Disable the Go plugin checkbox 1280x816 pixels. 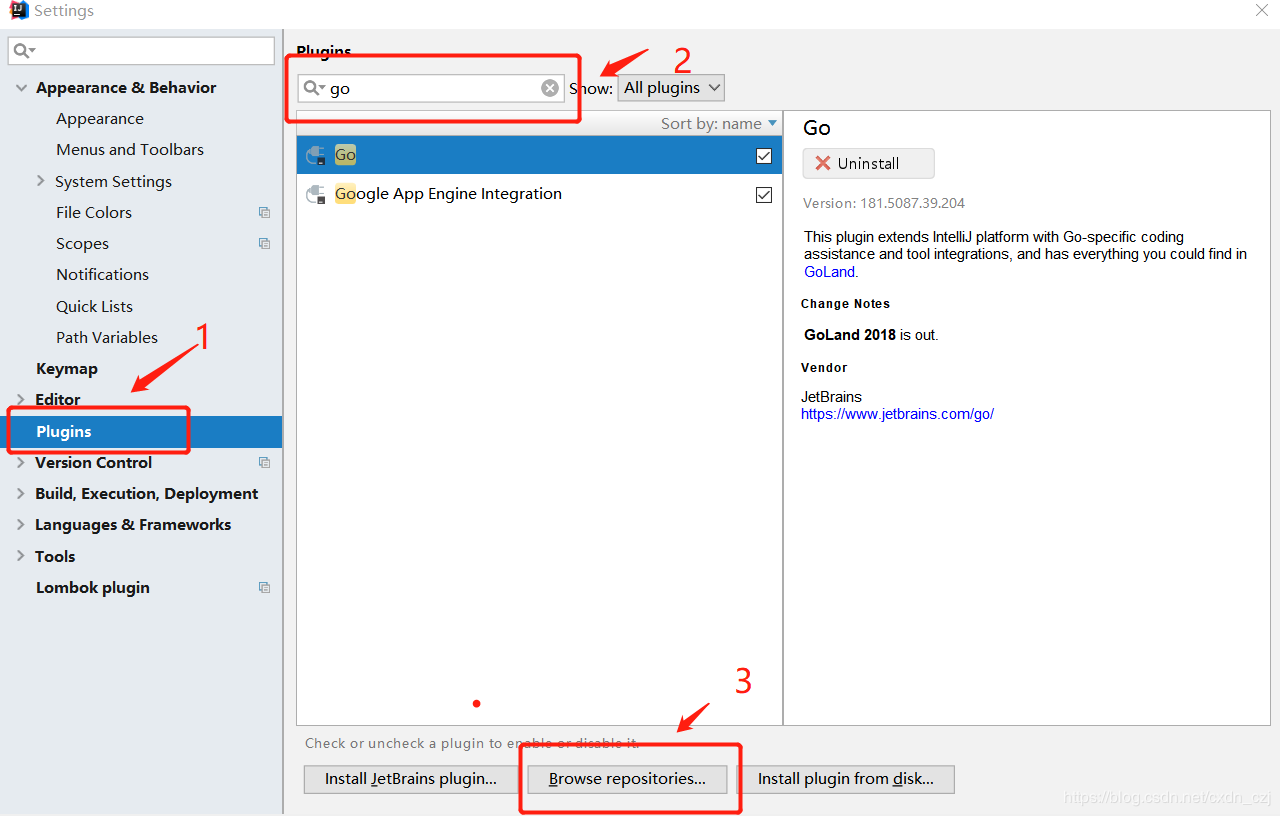click(764, 156)
